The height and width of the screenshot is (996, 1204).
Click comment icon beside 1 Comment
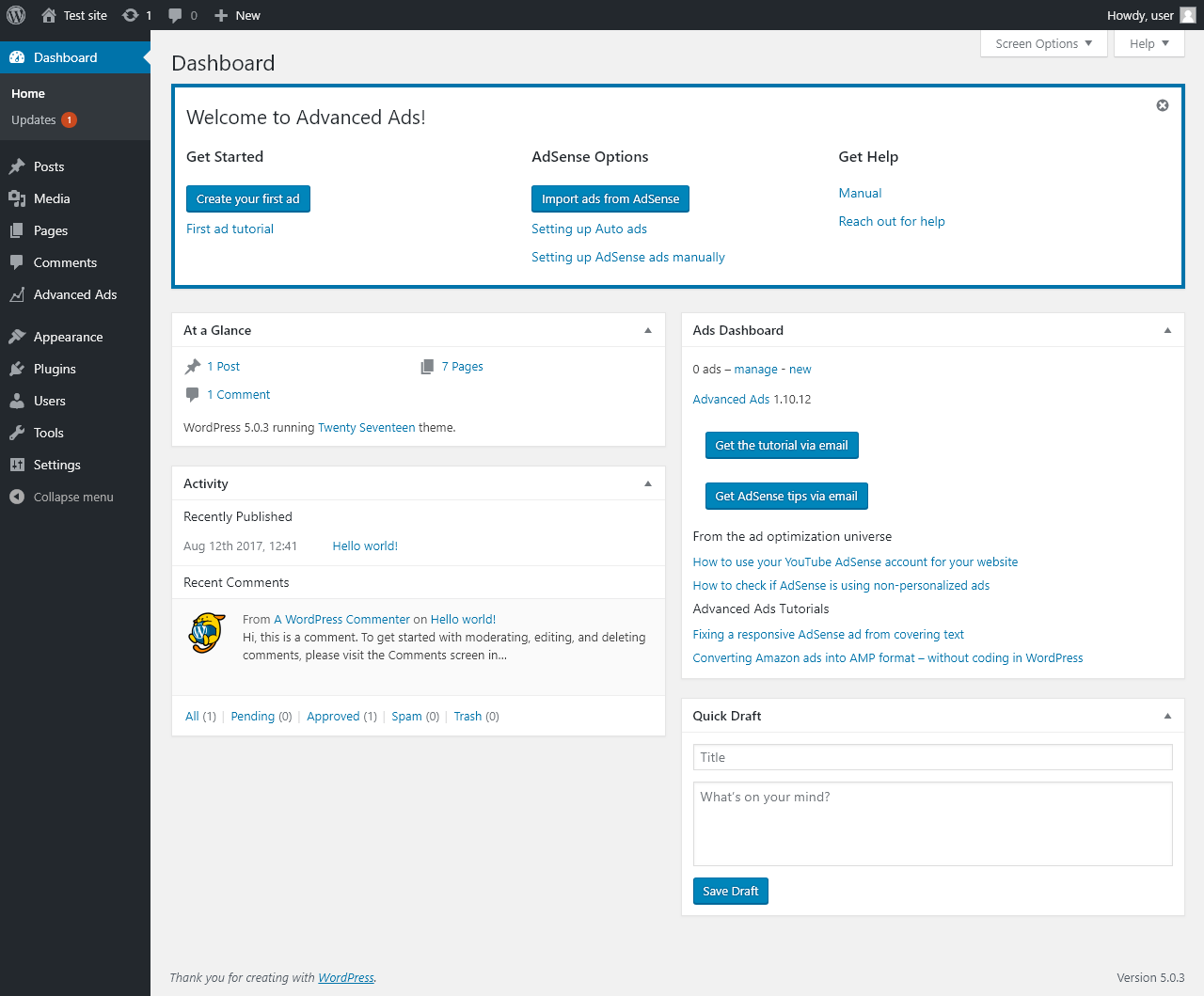[x=193, y=395]
